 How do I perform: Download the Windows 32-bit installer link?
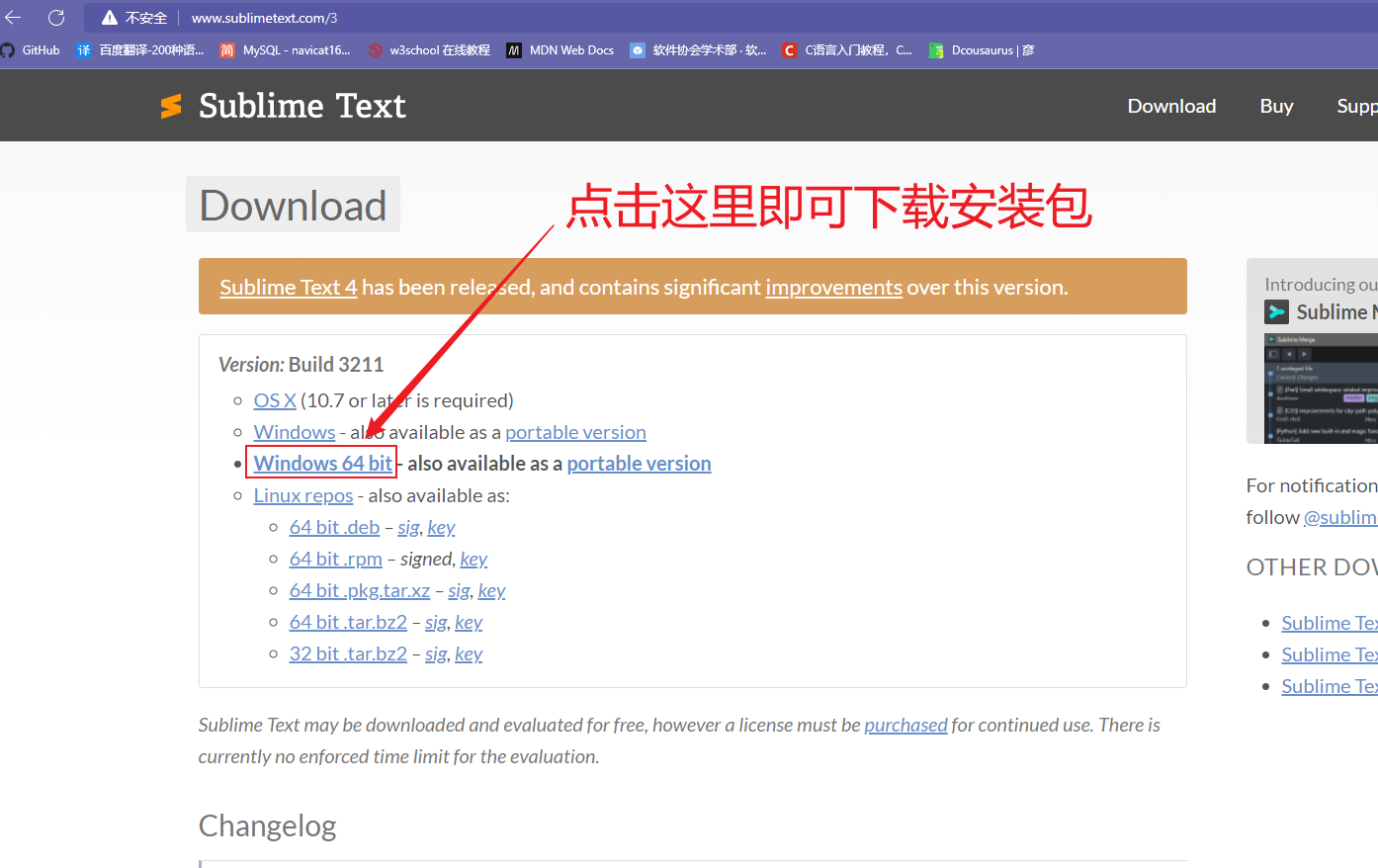point(294,432)
